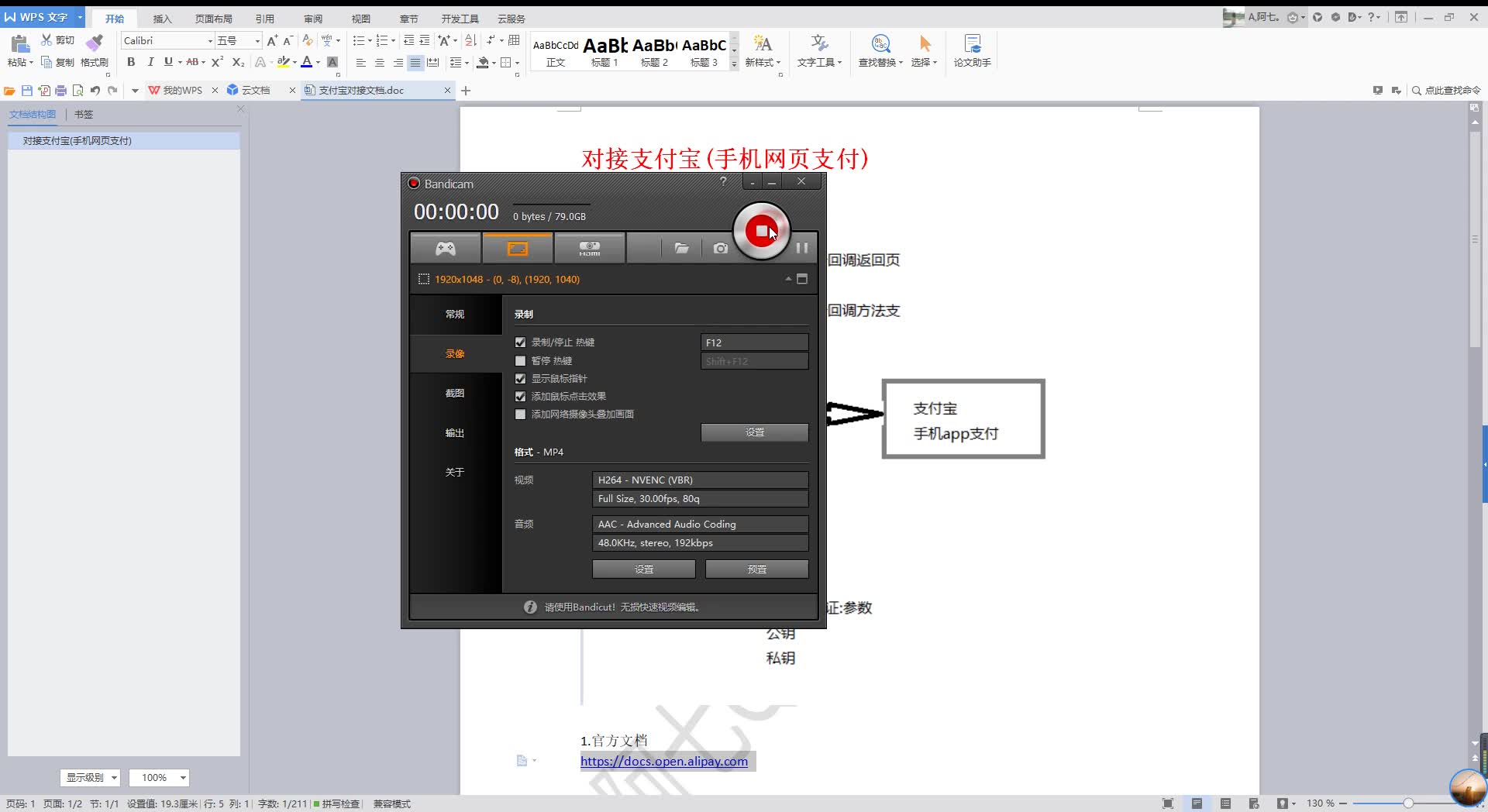Click the print icon in quick toolbar

tap(60, 91)
